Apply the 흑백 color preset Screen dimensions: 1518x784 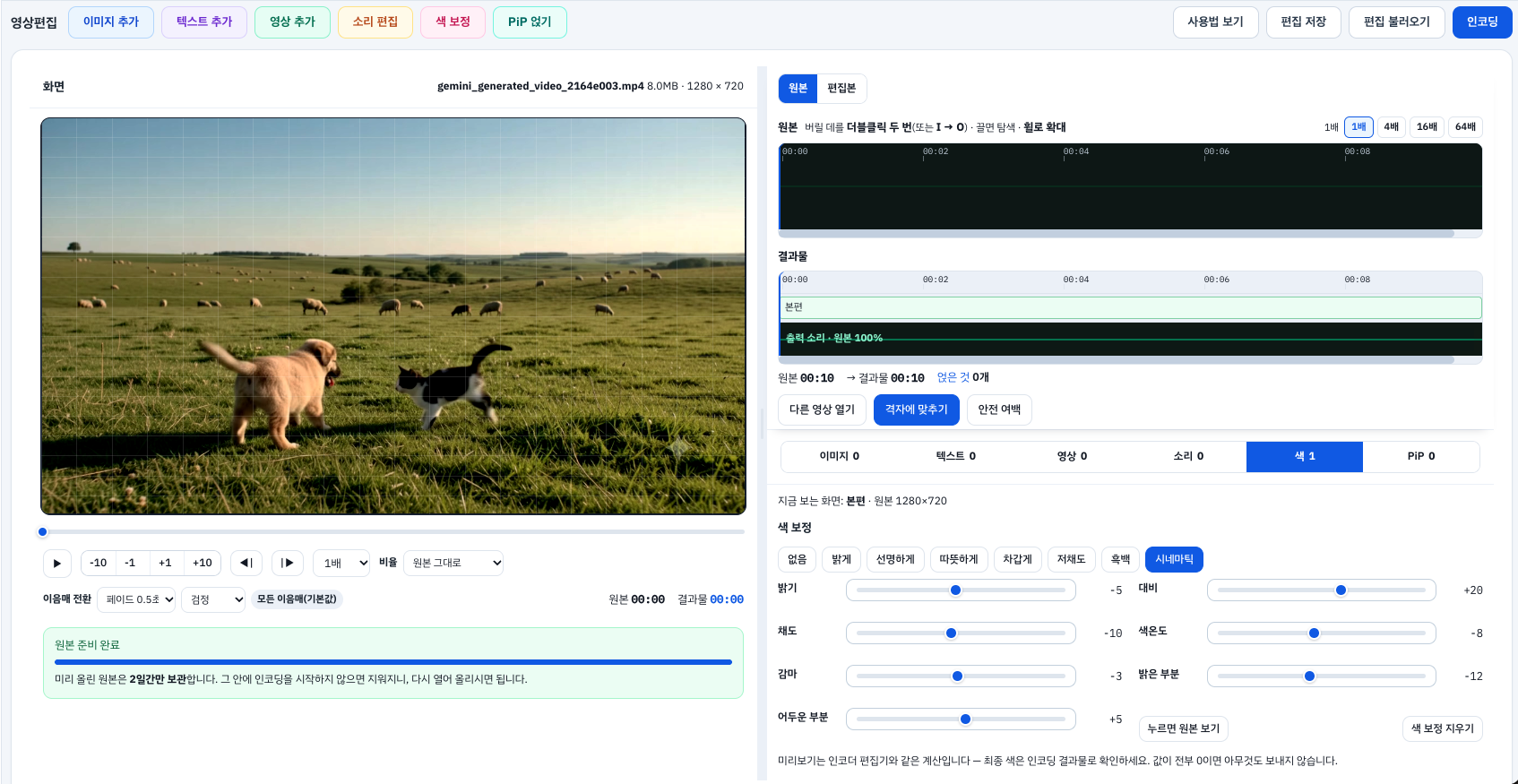1120,559
